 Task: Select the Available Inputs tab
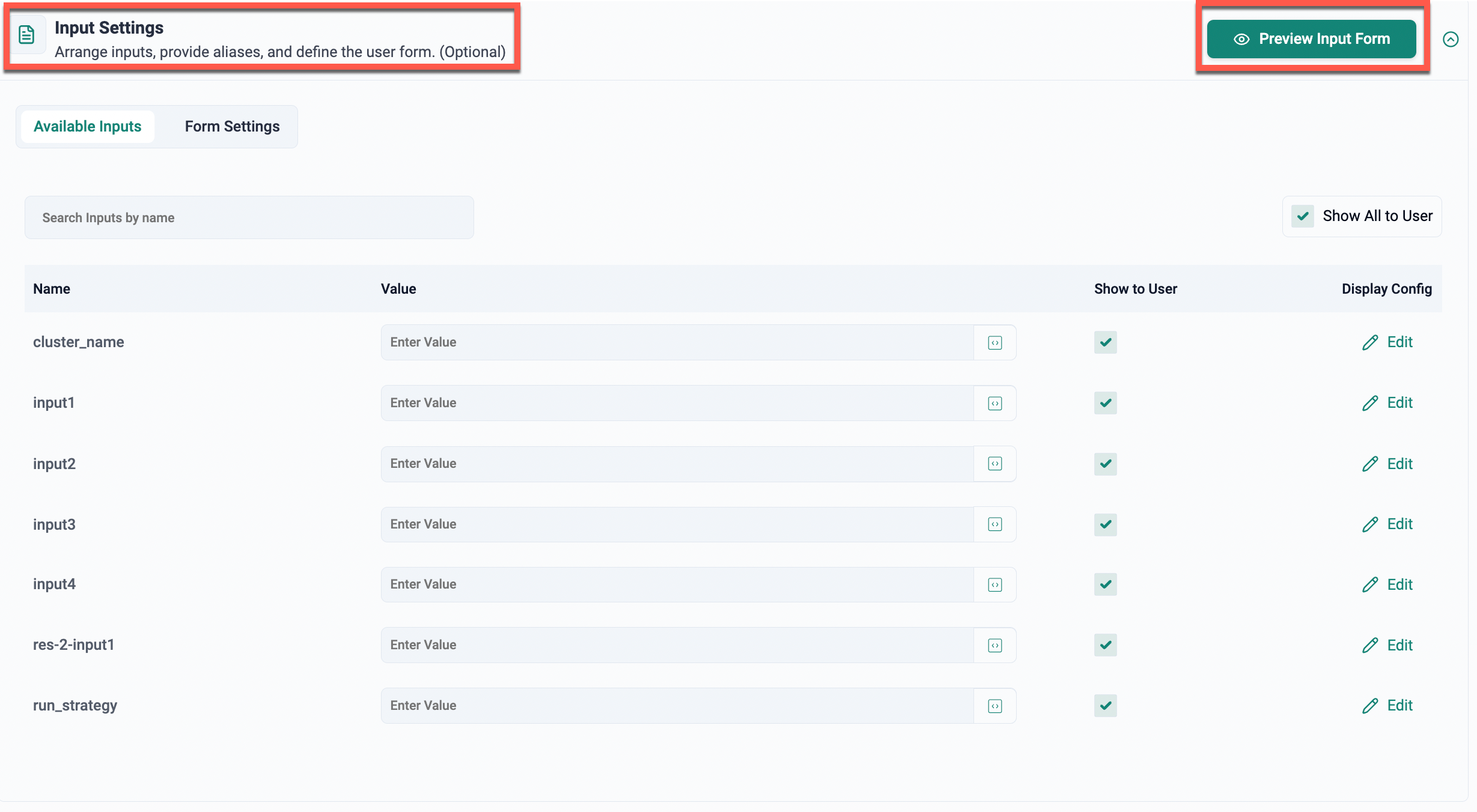88,127
